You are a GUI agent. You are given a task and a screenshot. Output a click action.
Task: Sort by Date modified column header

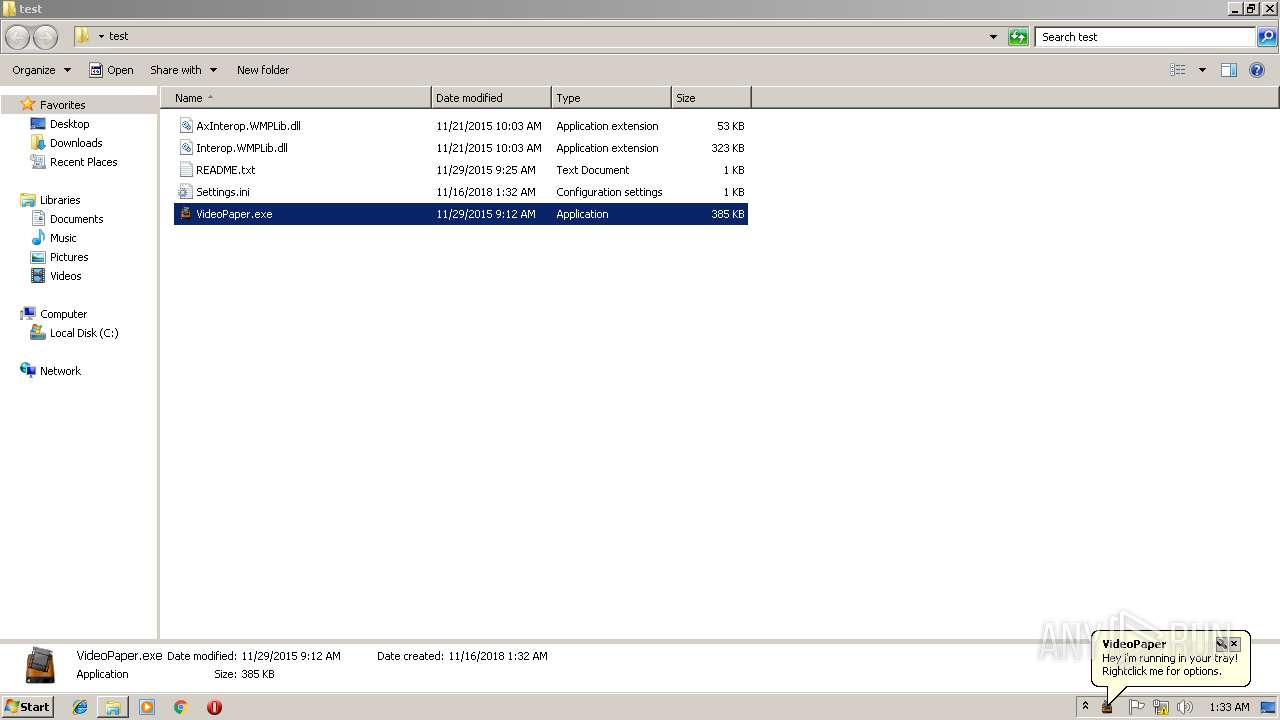tap(491, 98)
